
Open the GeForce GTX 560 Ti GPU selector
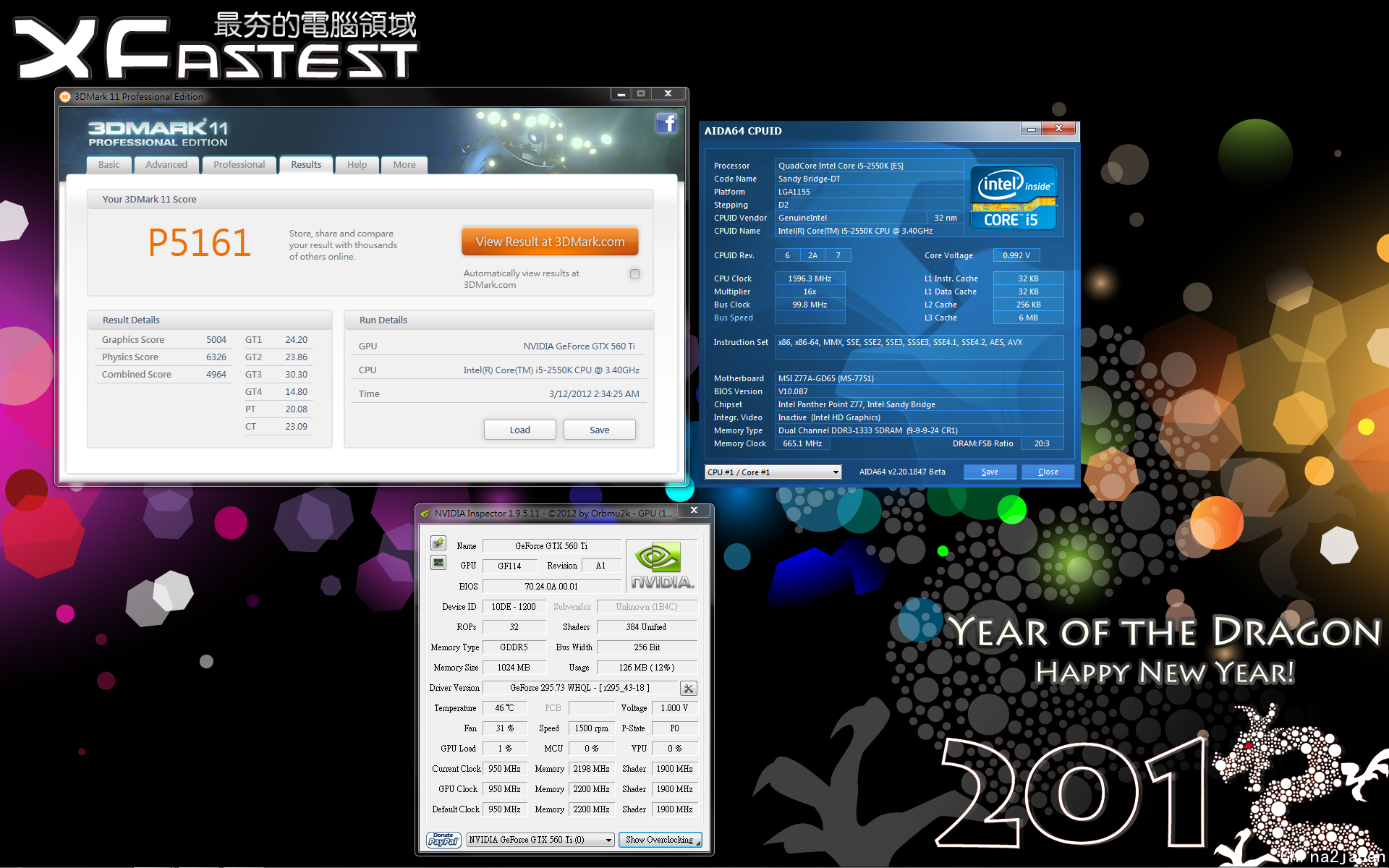tap(540, 840)
